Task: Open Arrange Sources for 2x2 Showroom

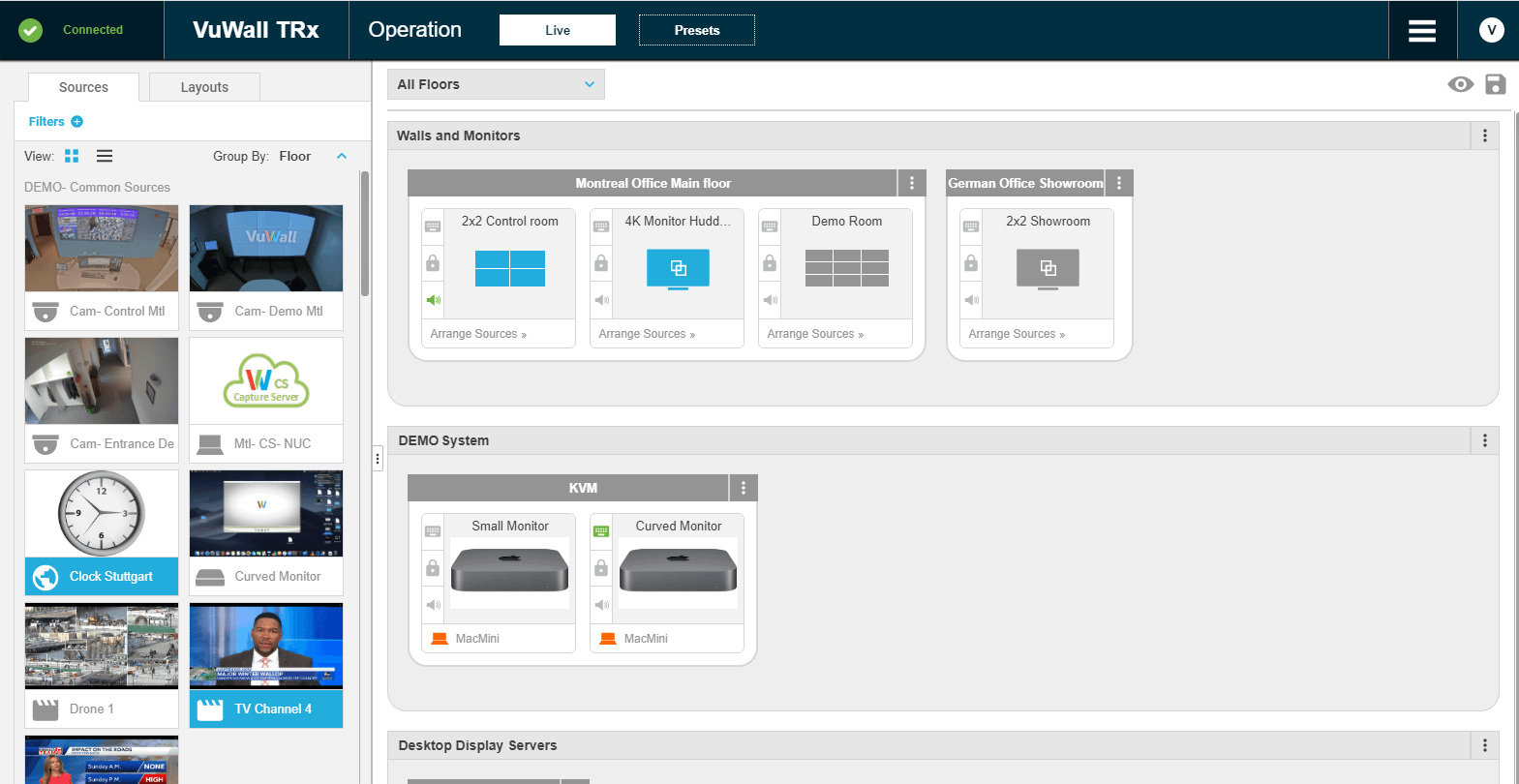Action: tap(1017, 334)
